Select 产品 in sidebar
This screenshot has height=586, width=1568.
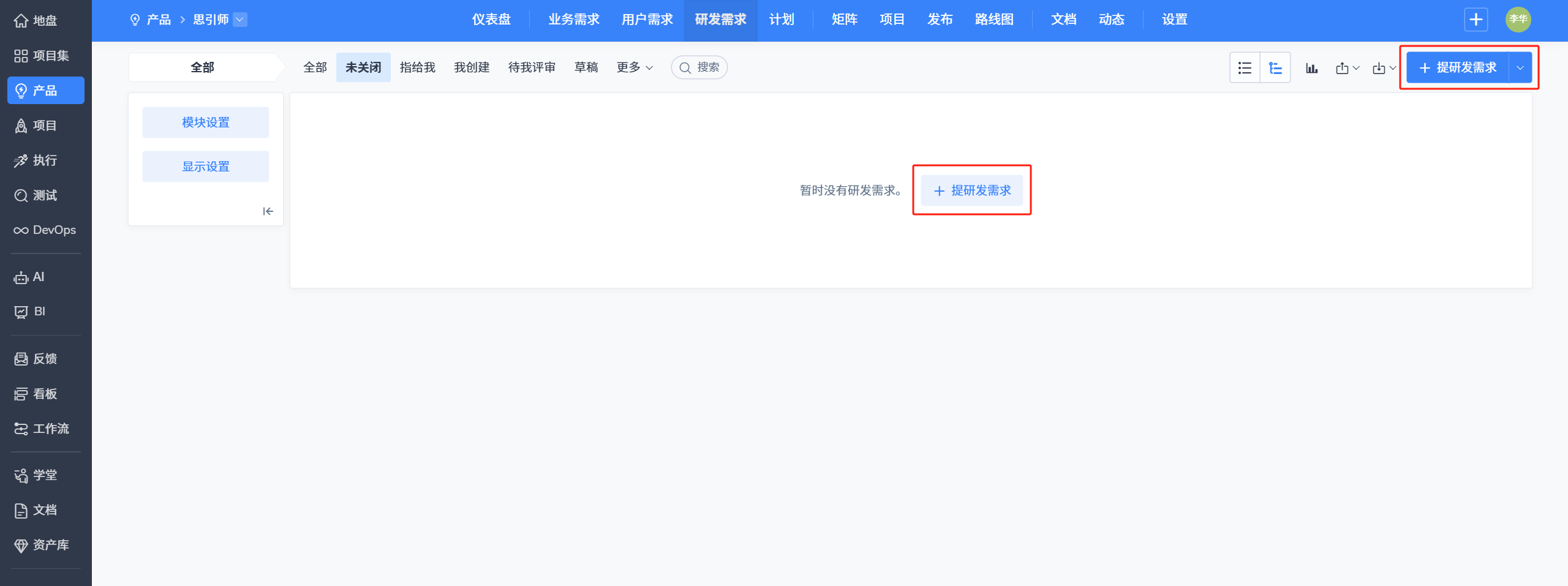click(45, 91)
